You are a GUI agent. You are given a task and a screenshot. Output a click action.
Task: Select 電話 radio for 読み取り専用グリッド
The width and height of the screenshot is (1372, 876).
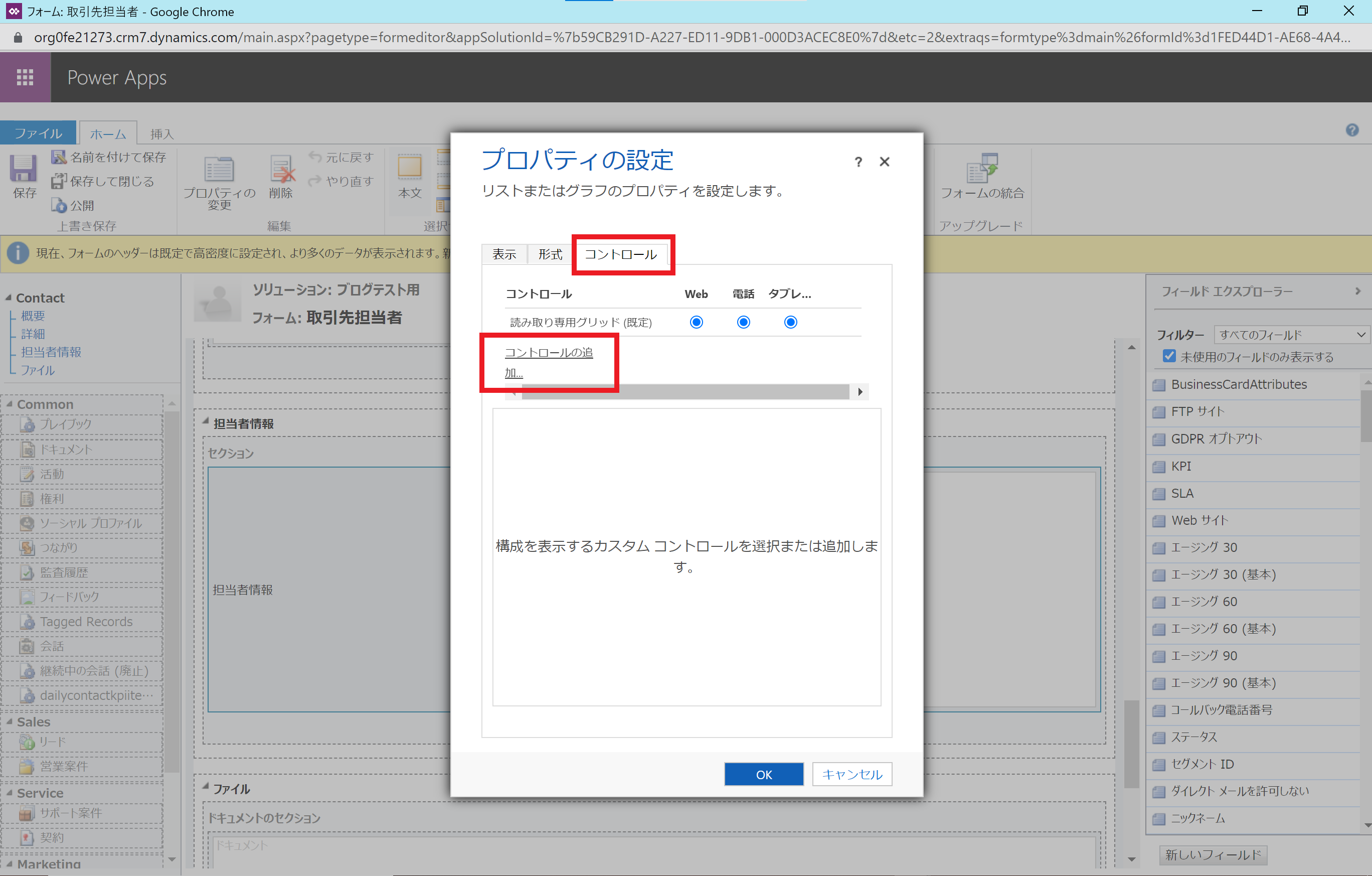743,322
